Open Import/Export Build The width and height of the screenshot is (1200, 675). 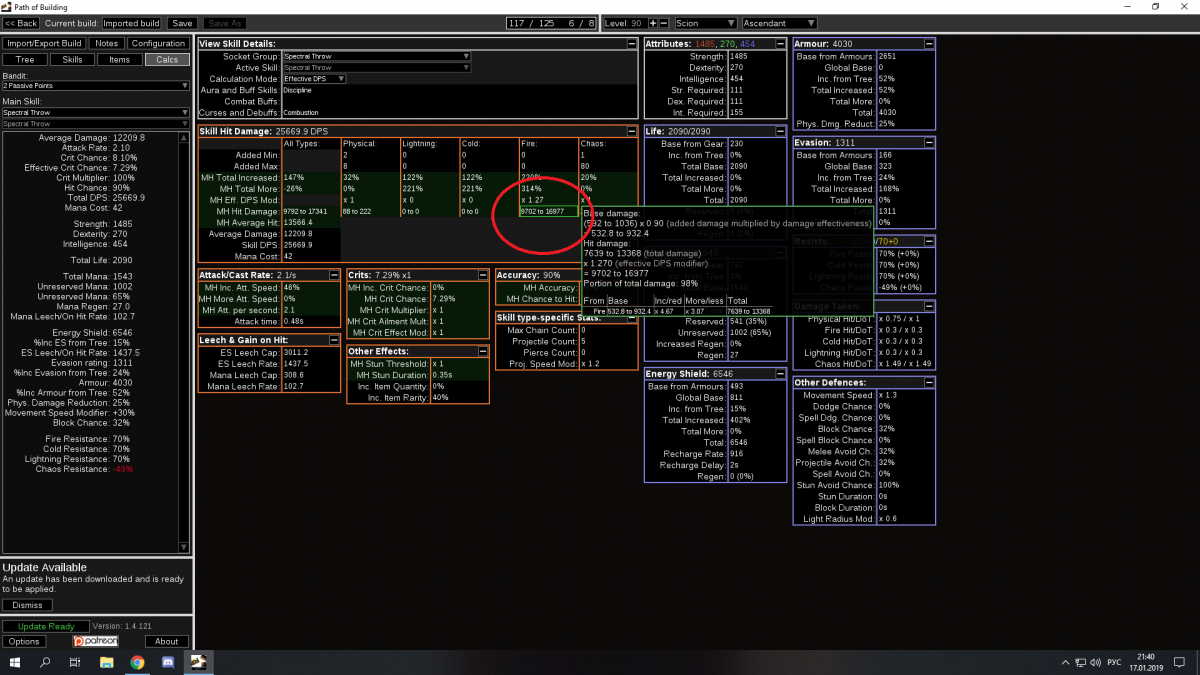(44, 43)
